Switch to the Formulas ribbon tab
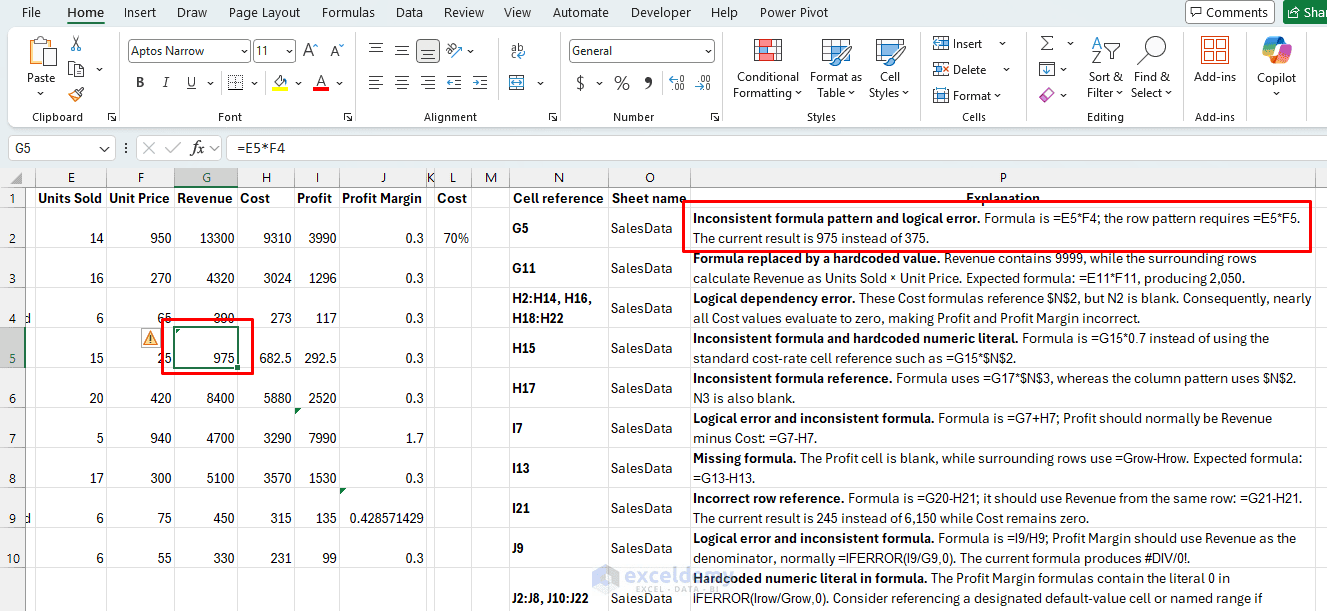The width and height of the screenshot is (1327, 611). tap(348, 12)
